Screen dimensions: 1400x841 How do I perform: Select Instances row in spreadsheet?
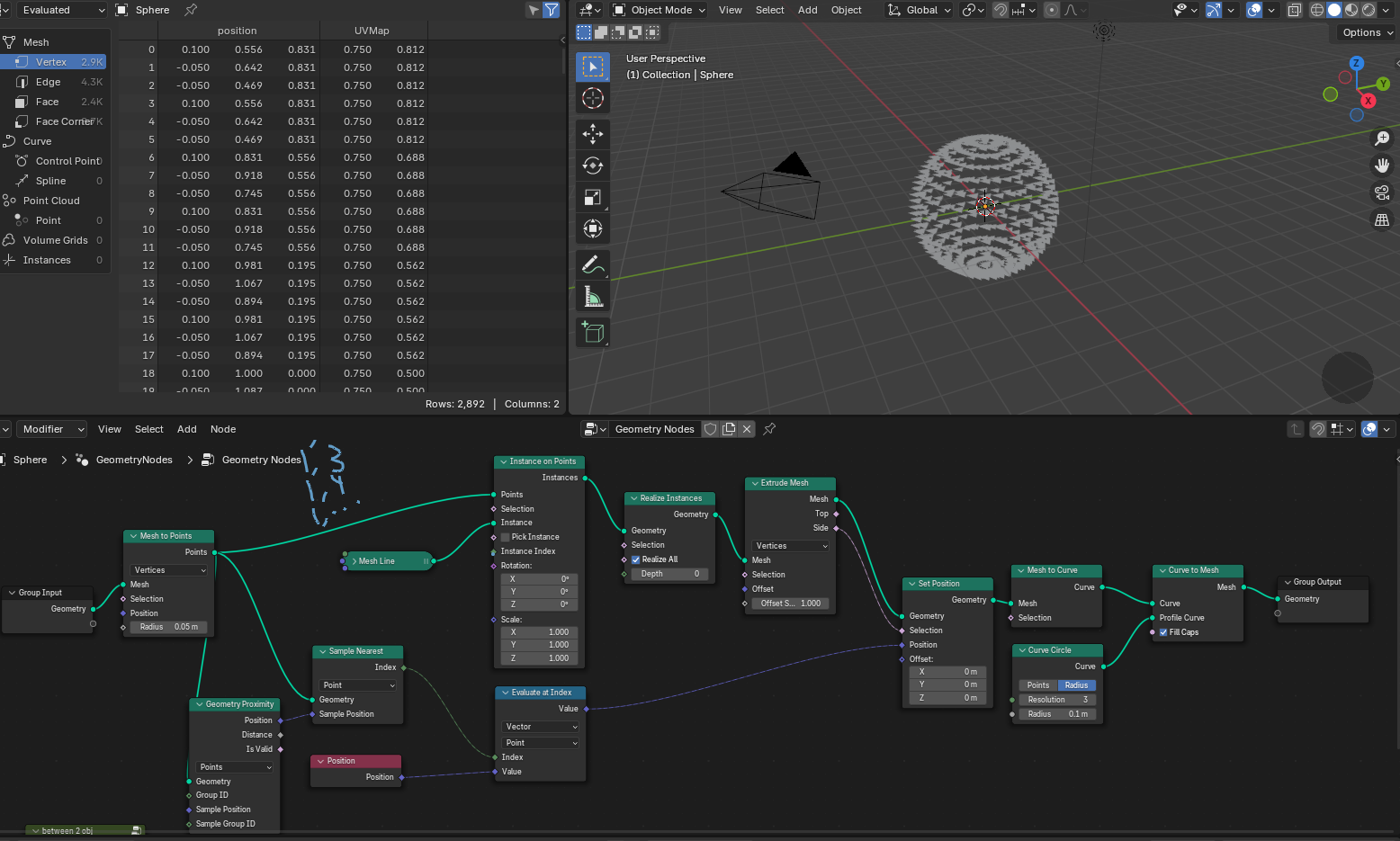[54, 260]
